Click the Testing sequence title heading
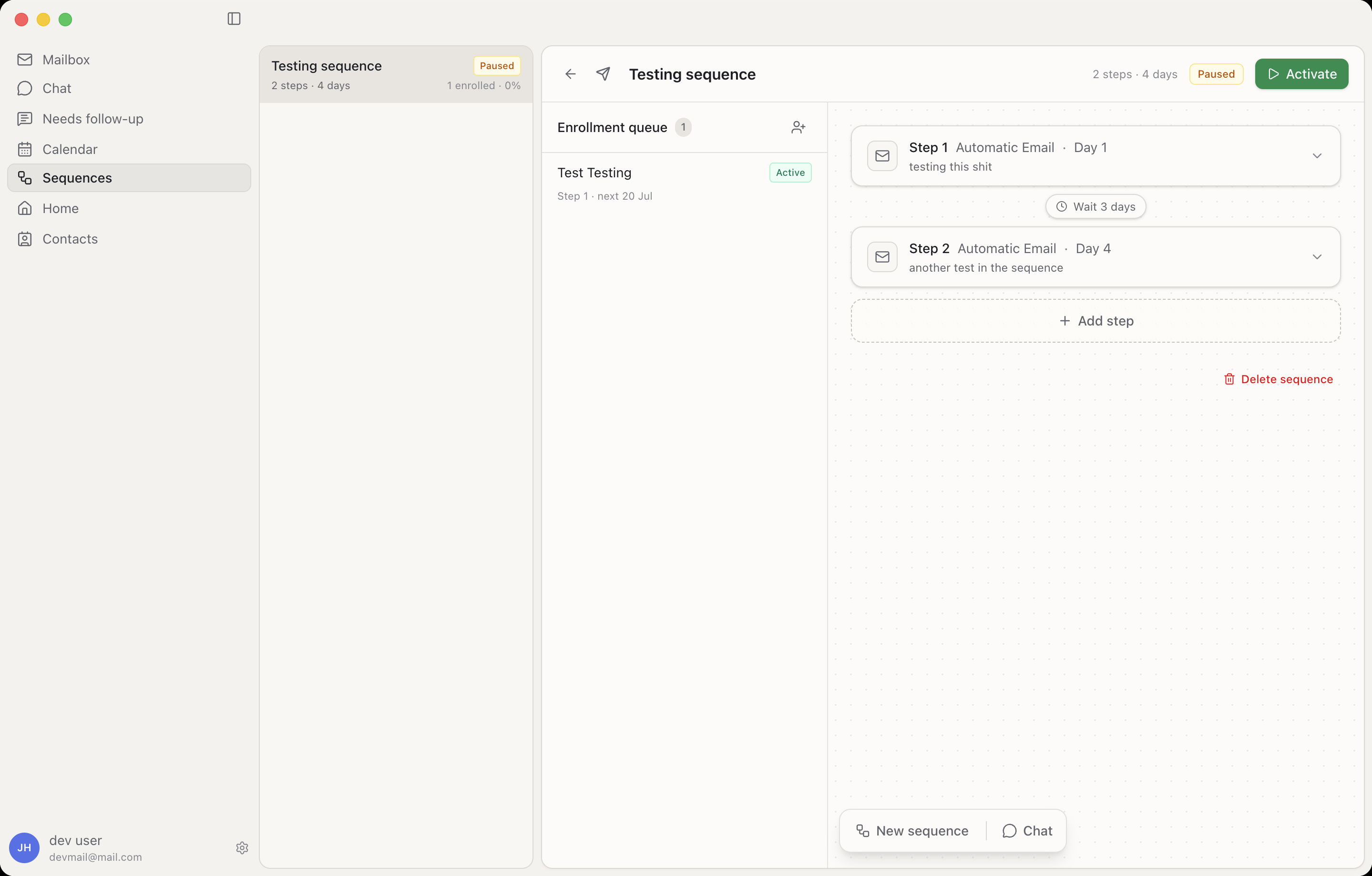1372x876 pixels. pyautogui.click(x=692, y=74)
